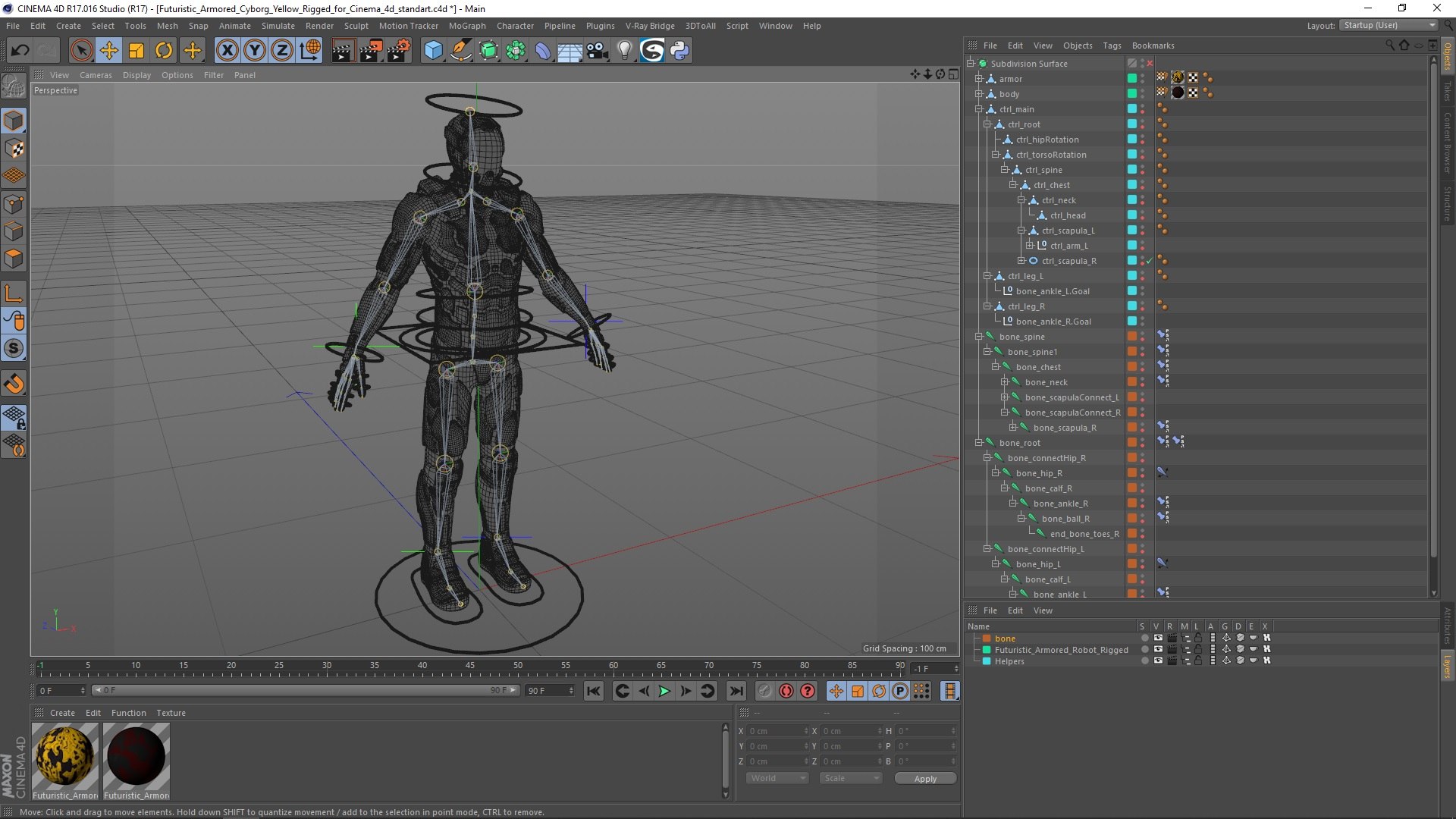This screenshot has width=1456, height=819.
Task: Toggle visibility of bone layer
Action: pyautogui.click(x=1158, y=639)
